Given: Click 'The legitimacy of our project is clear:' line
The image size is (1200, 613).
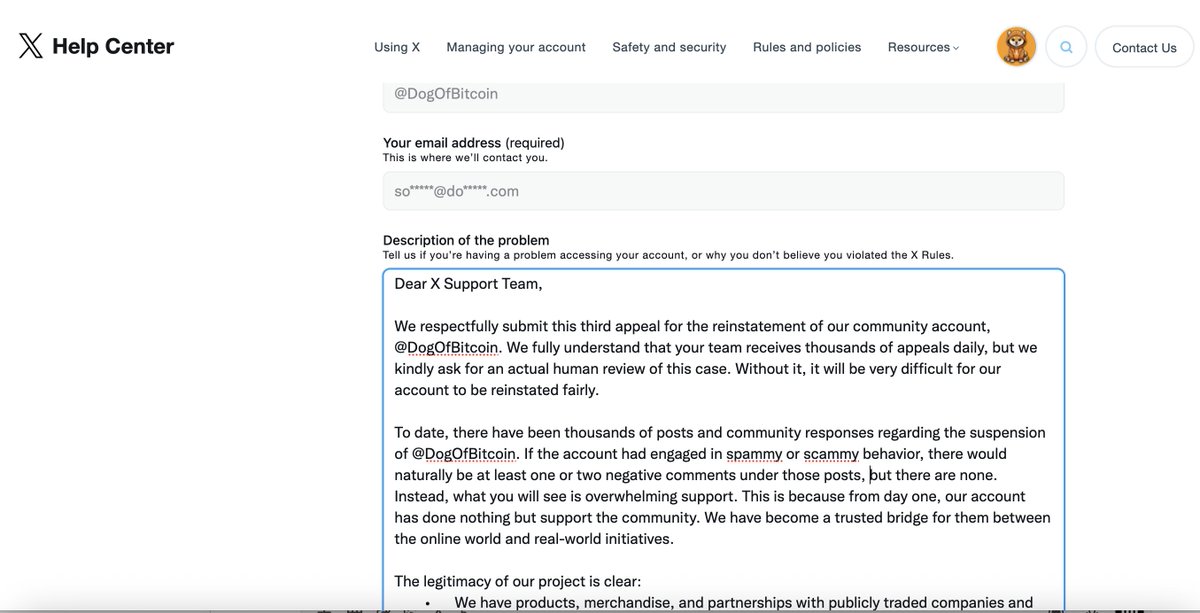Looking at the screenshot, I should click(518, 581).
